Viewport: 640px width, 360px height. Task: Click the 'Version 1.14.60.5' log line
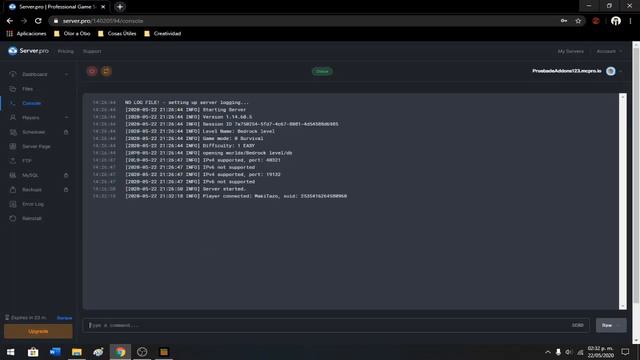188,117
